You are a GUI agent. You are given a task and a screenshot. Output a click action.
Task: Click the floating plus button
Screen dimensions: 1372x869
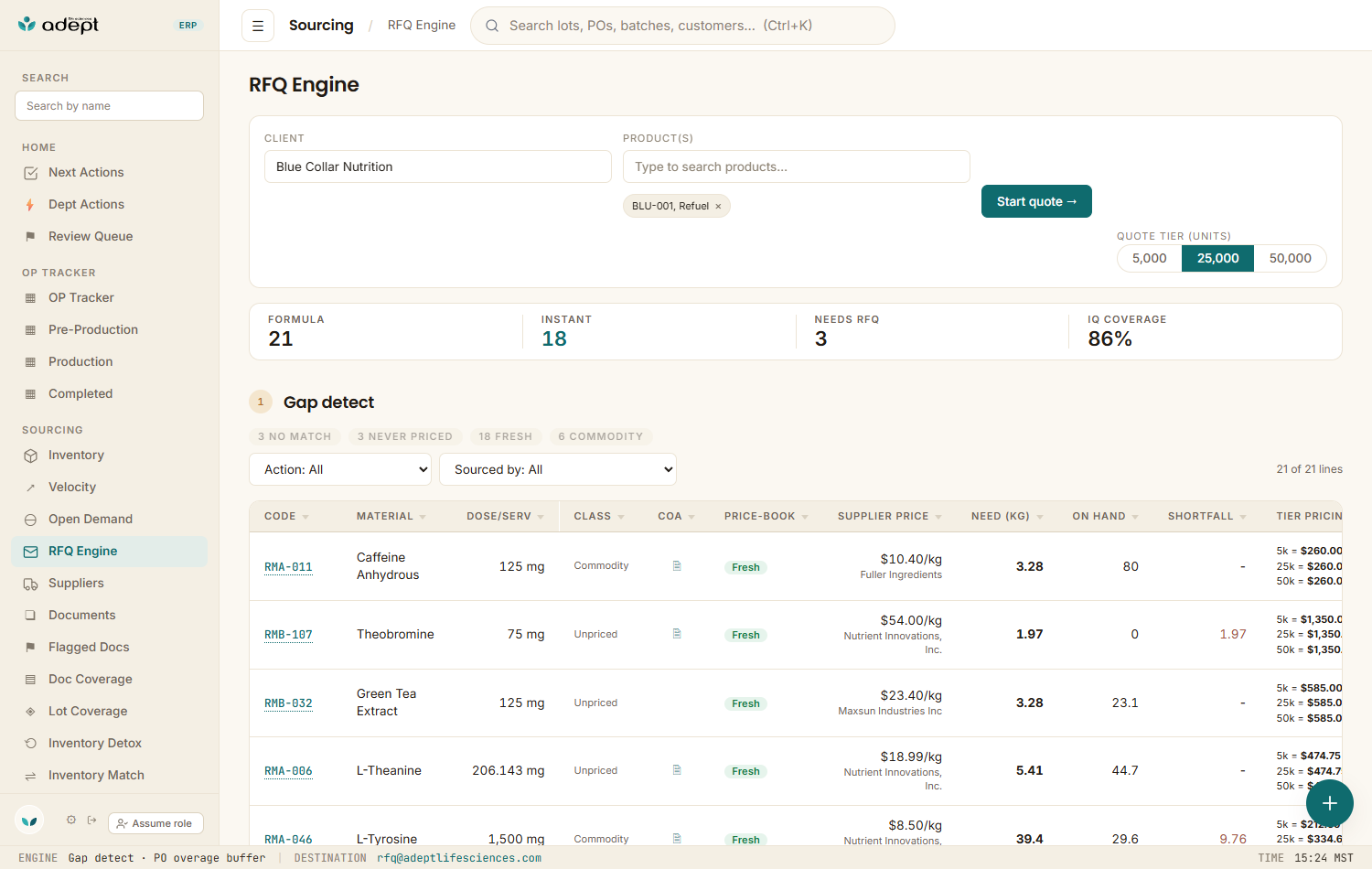1330,803
